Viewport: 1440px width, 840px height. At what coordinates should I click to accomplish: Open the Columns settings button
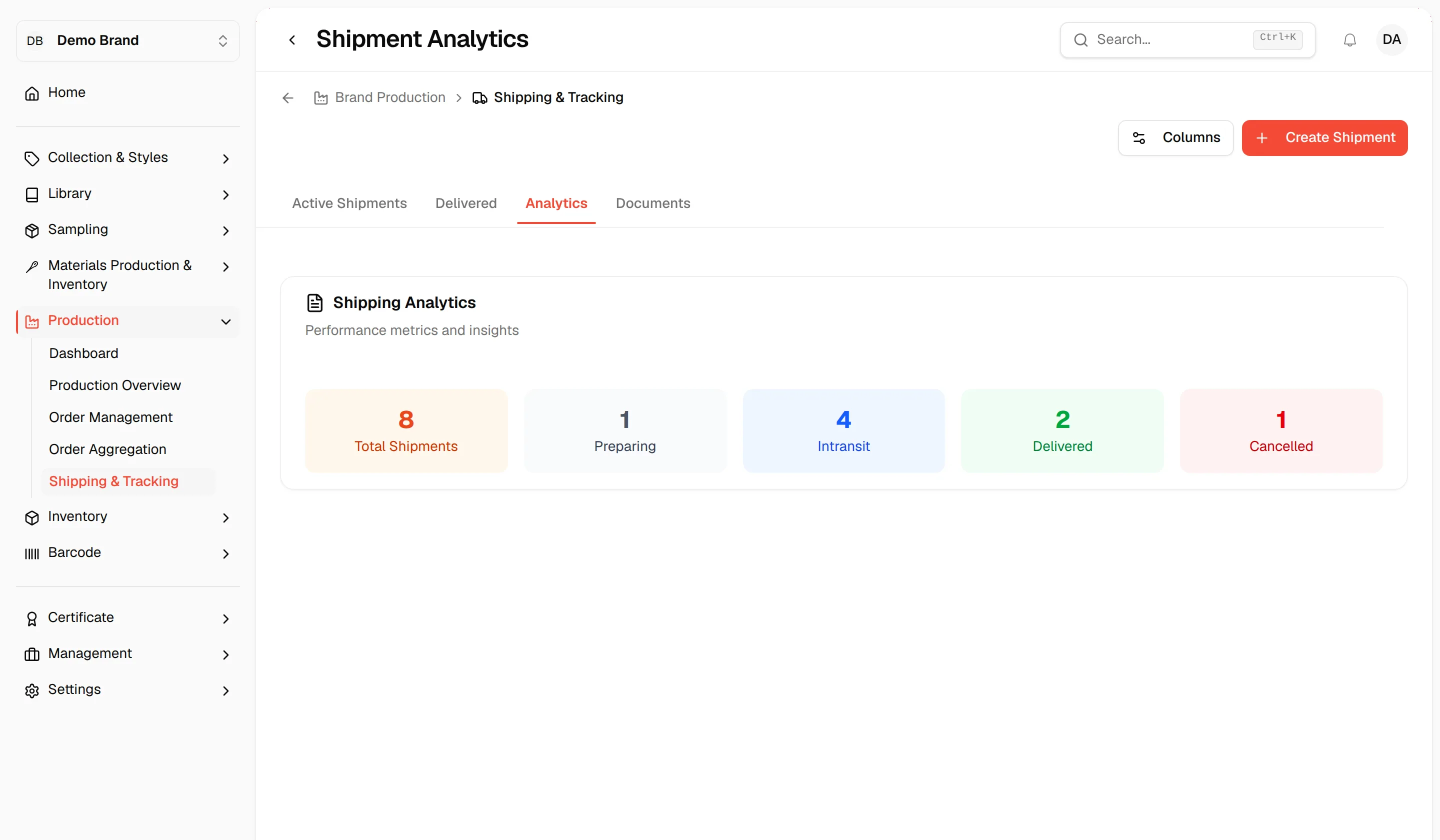1175,137
